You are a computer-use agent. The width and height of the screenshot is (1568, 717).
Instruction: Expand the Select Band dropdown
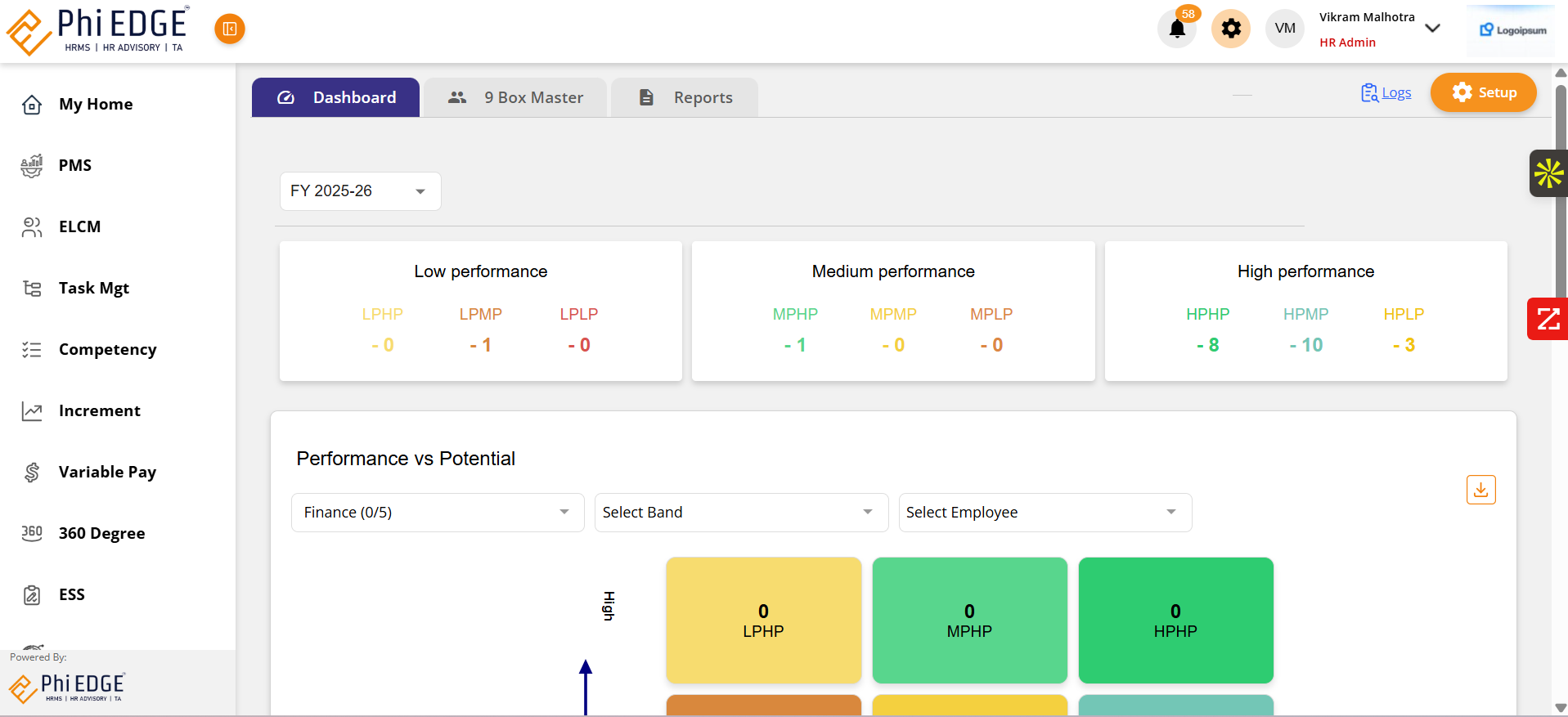tap(741, 513)
